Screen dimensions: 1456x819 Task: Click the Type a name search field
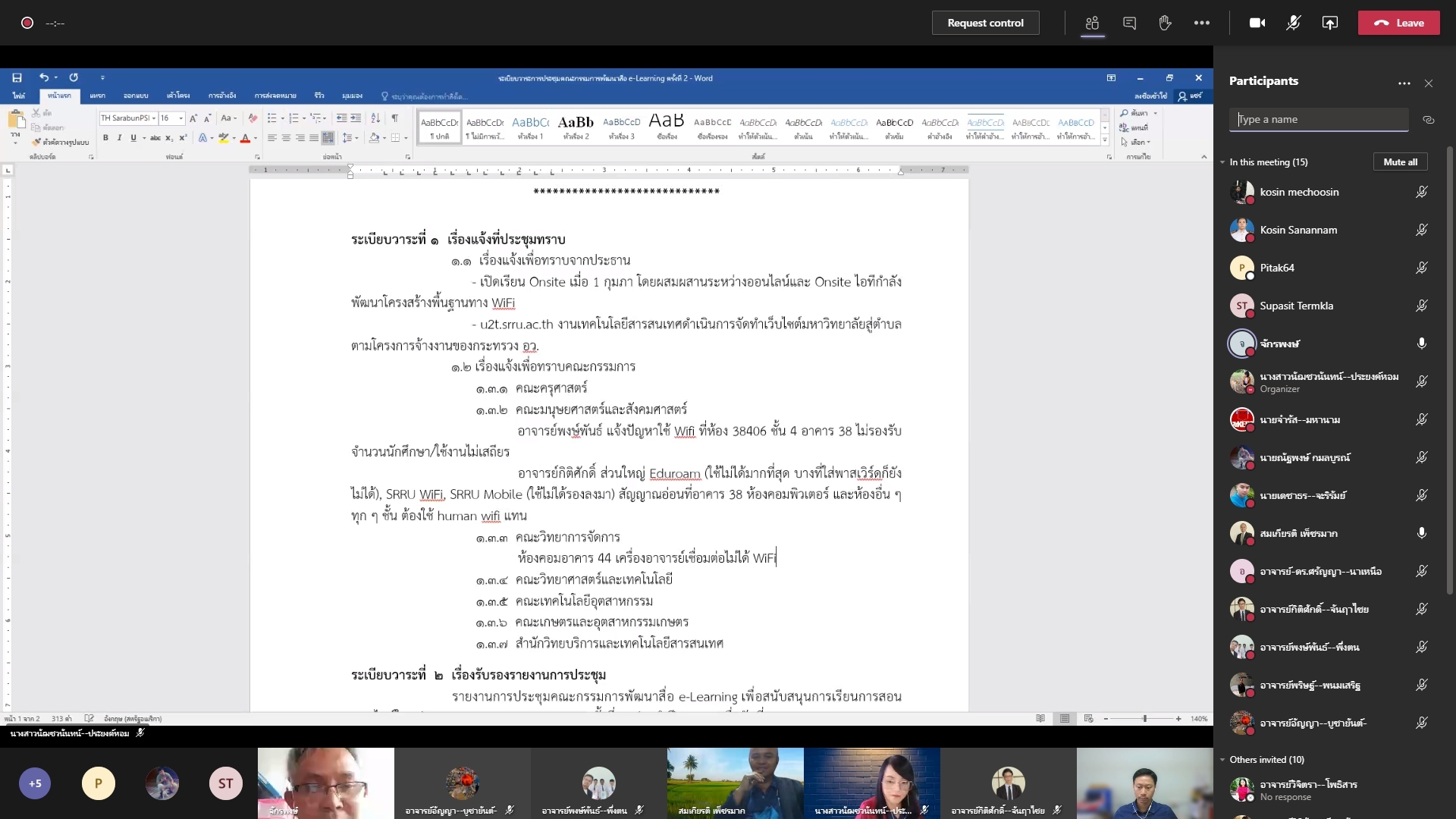click(x=1318, y=120)
